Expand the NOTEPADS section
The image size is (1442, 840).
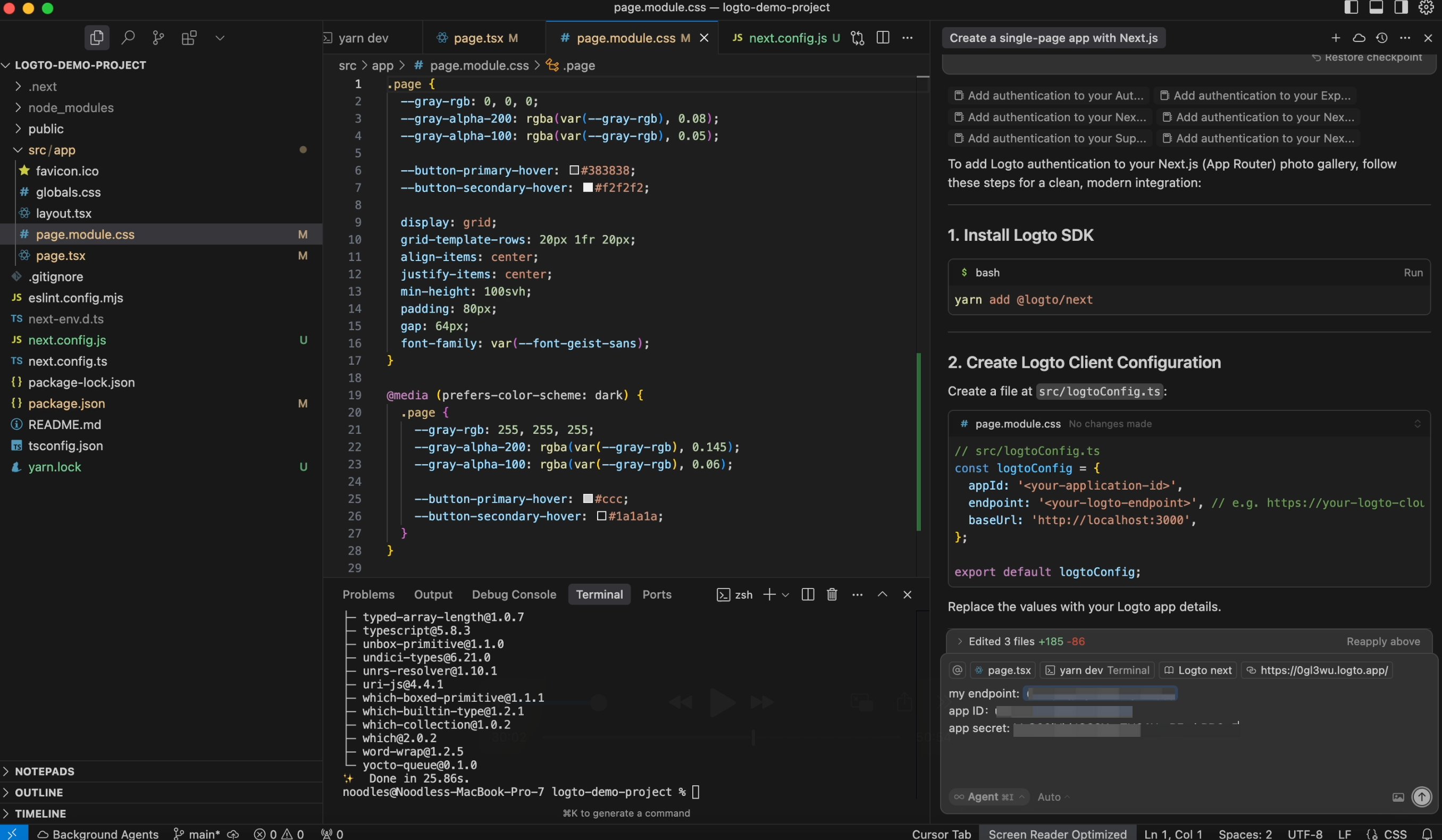point(45,771)
